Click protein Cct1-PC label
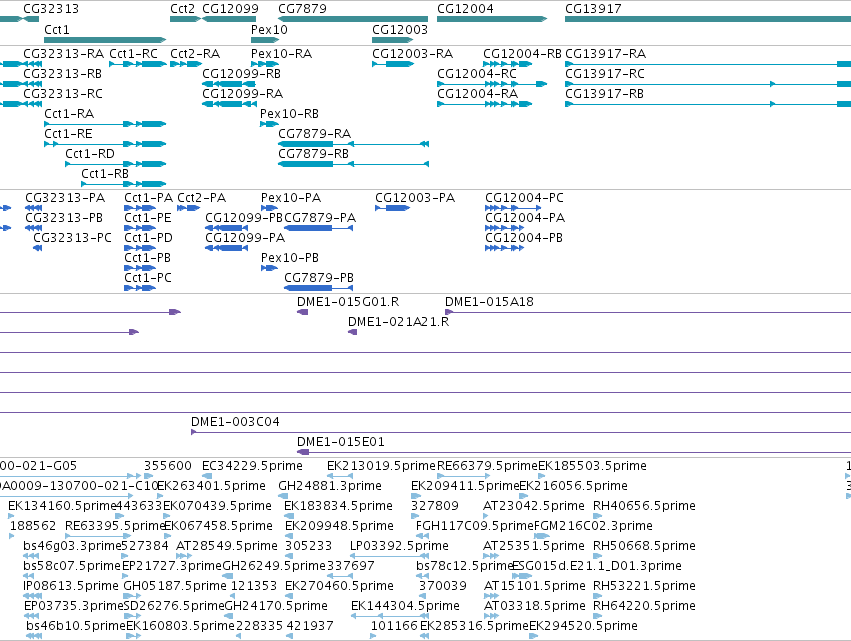The width and height of the screenshot is (851, 641). (148, 278)
